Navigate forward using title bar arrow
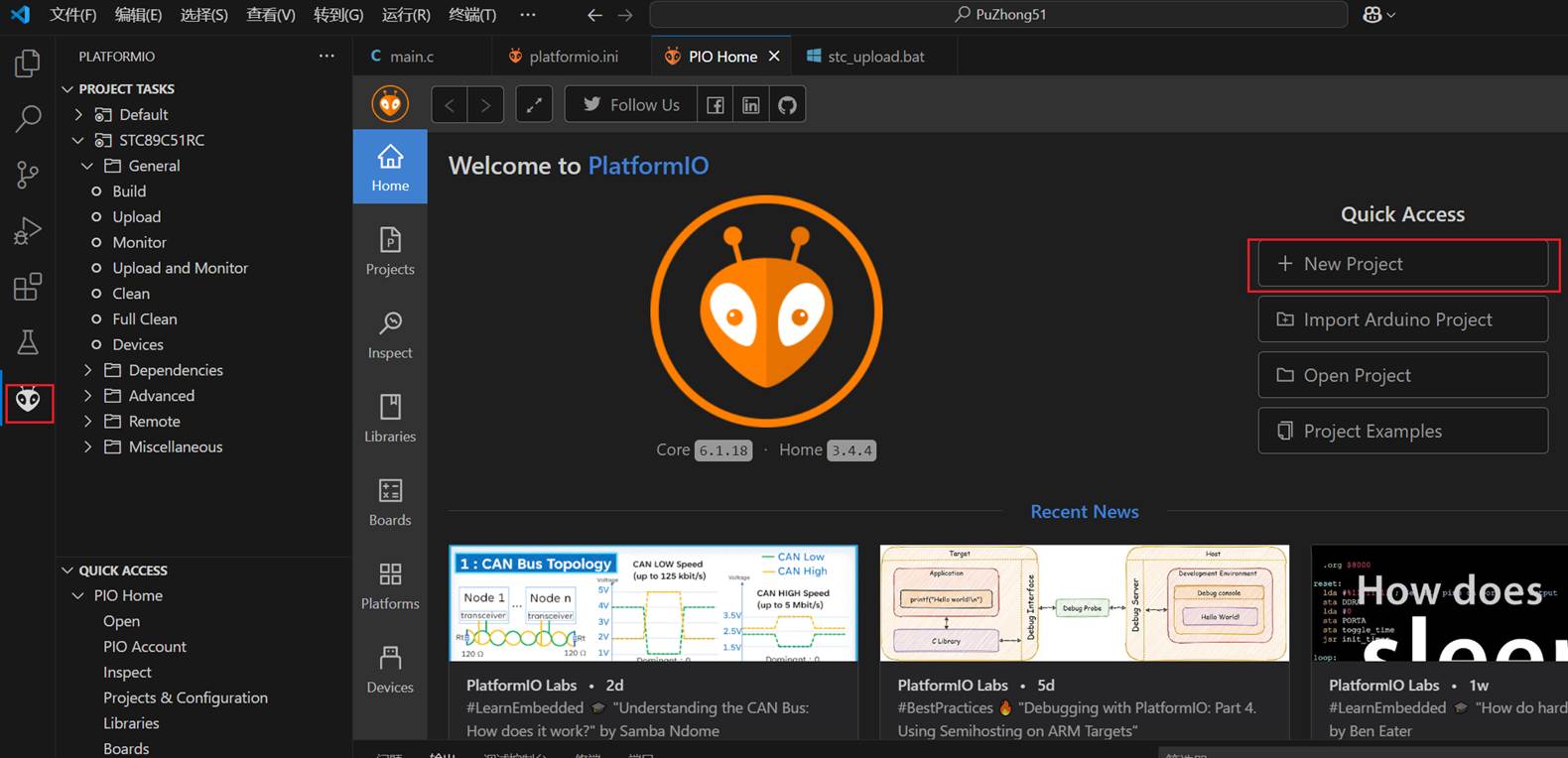The height and width of the screenshot is (758, 1568). tap(625, 15)
